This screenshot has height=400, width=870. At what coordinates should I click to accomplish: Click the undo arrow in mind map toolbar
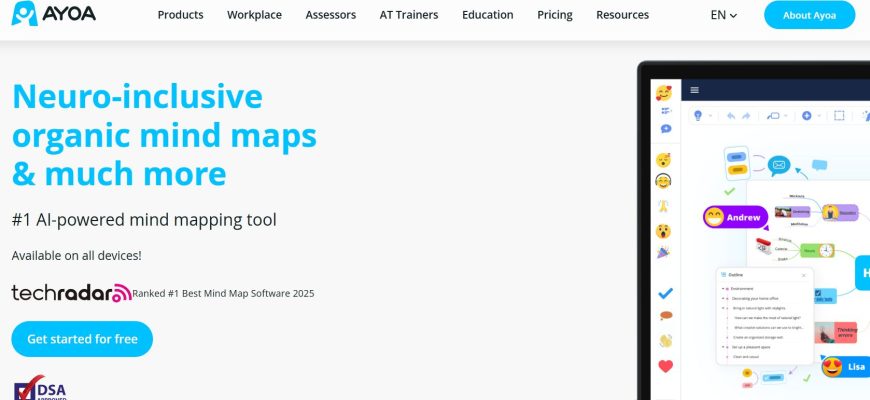730,116
